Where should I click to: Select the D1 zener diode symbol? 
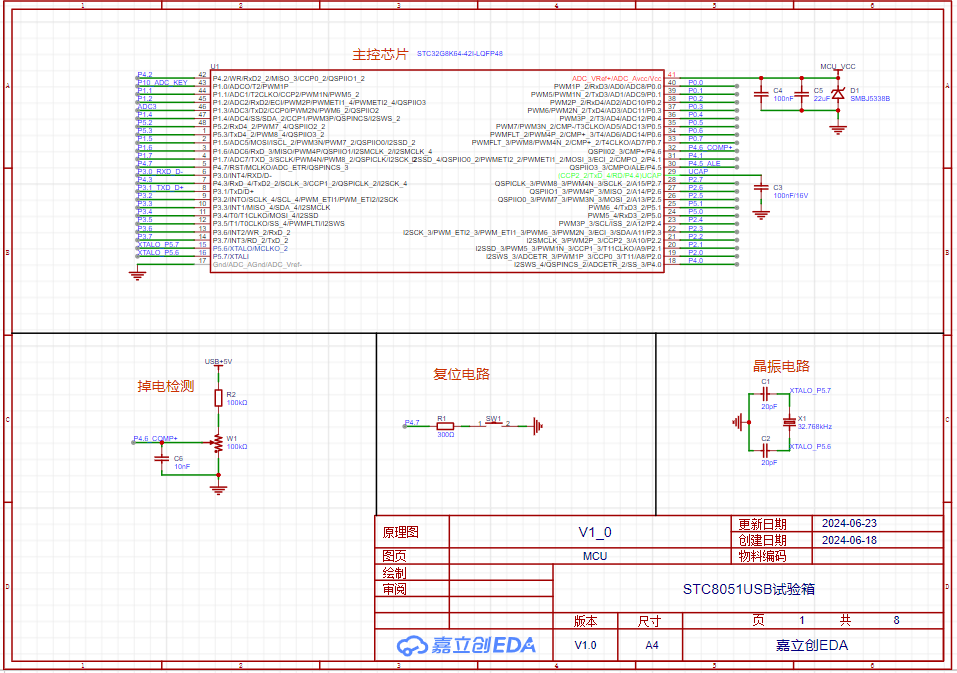tap(838, 94)
